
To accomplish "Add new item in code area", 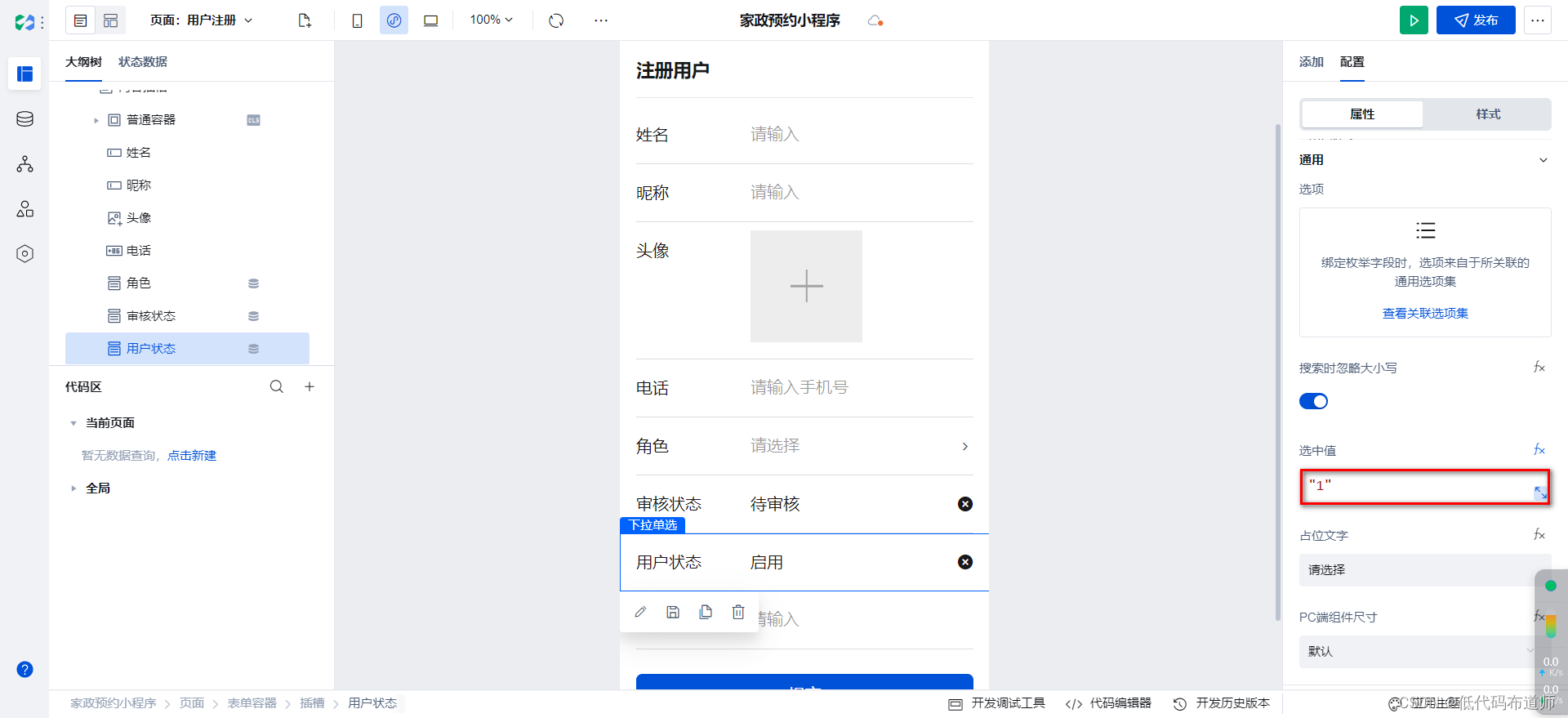I will point(310,386).
